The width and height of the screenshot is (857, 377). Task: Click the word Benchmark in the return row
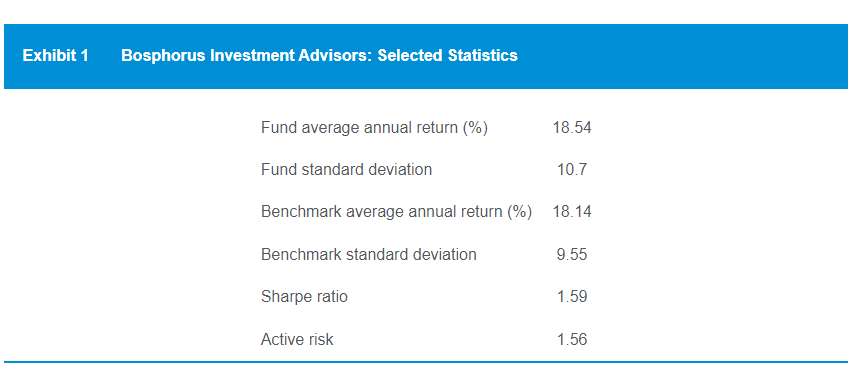click(301, 211)
